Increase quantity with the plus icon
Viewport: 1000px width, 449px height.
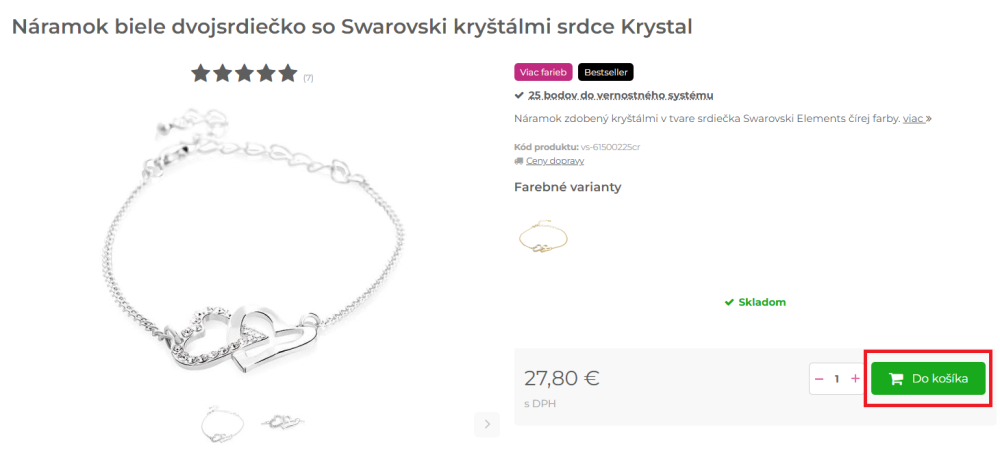pyautogui.click(x=855, y=379)
